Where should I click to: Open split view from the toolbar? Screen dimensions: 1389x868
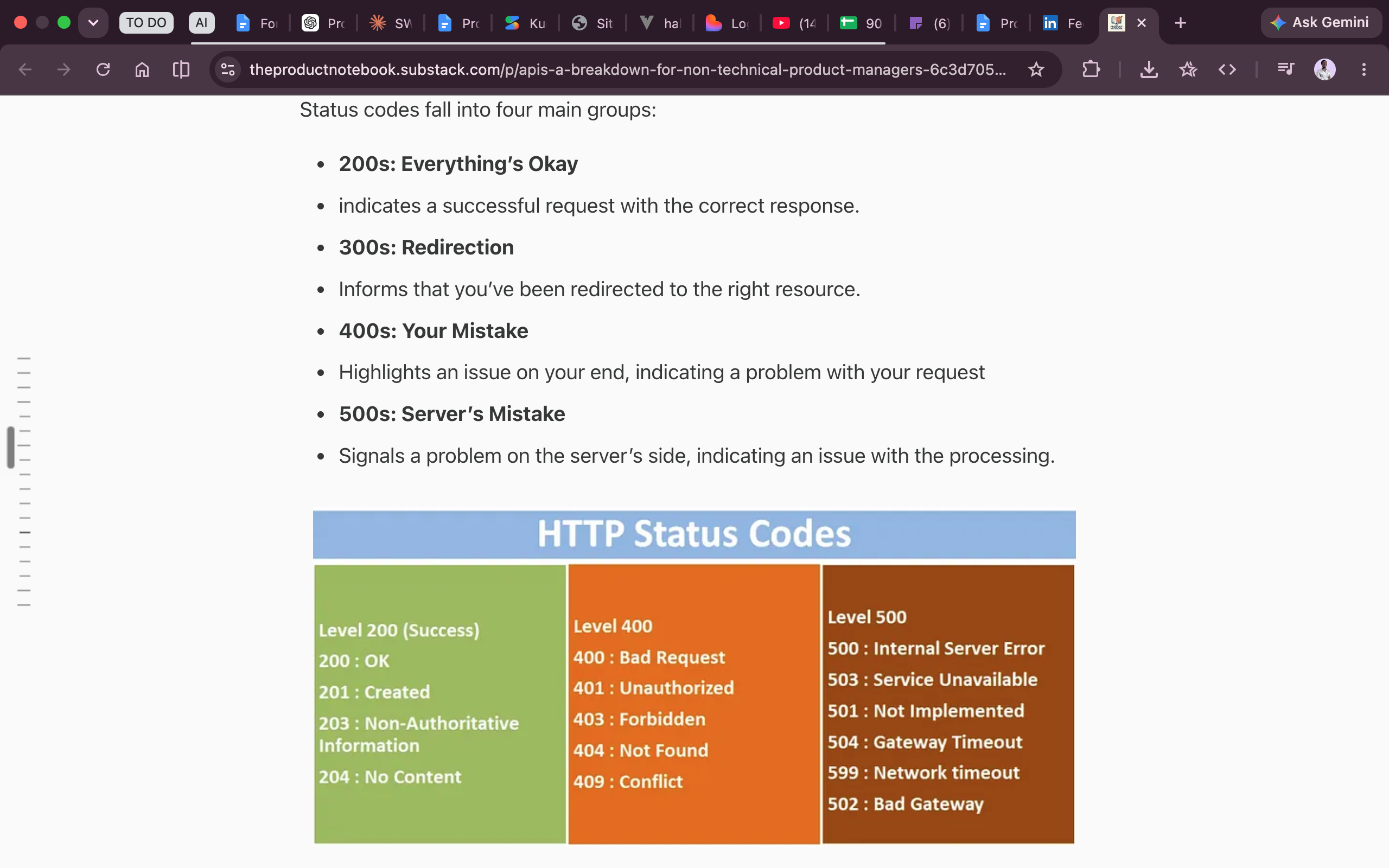[181, 69]
